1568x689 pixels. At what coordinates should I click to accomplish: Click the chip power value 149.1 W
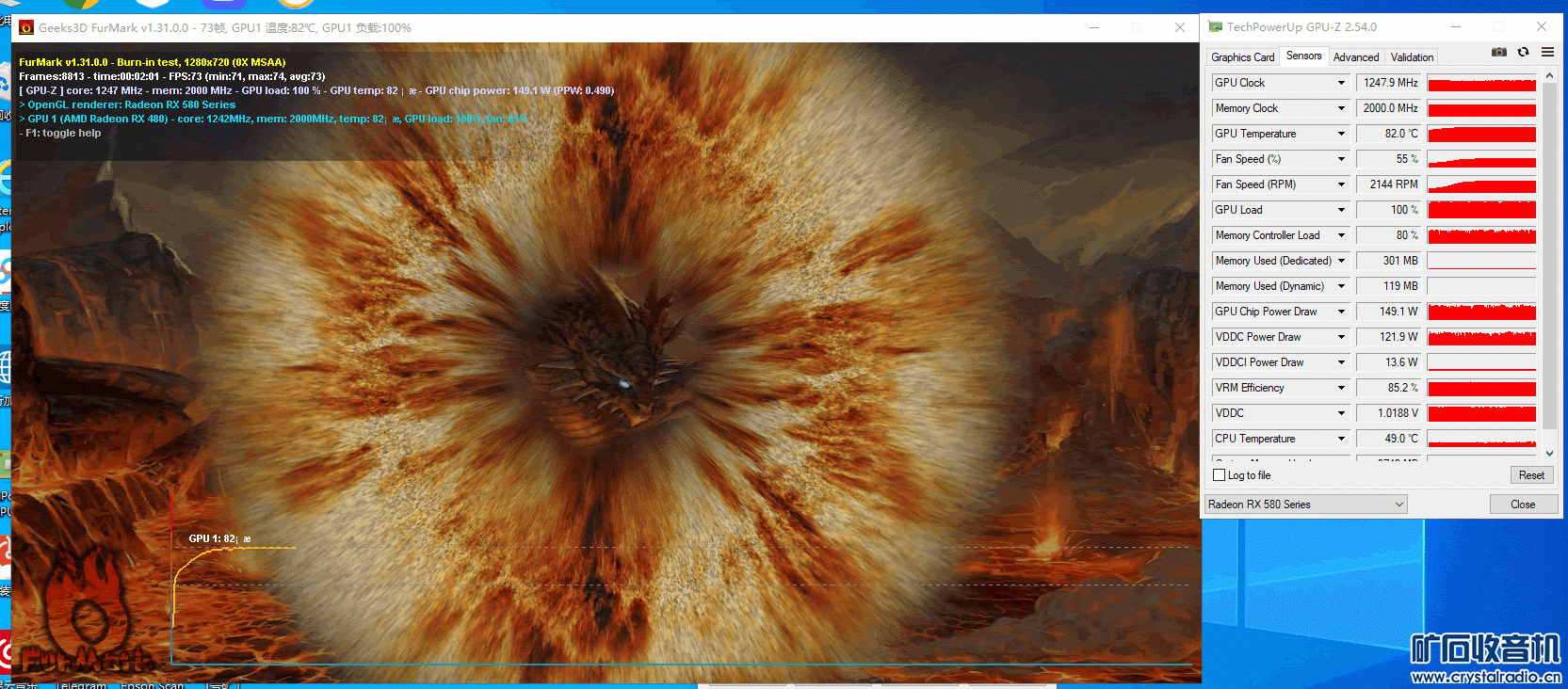tap(1389, 312)
